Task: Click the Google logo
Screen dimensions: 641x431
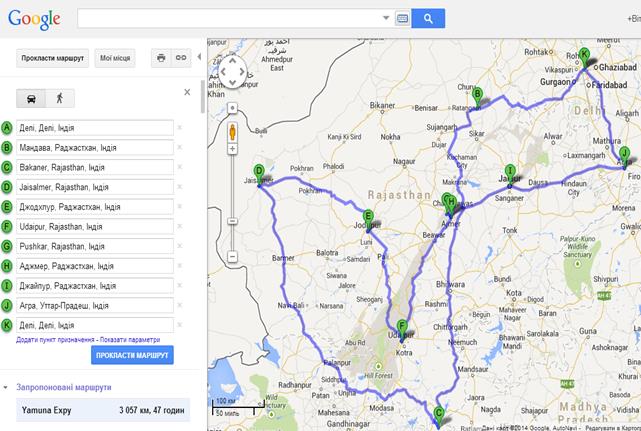Action: click(x=34, y=19)
